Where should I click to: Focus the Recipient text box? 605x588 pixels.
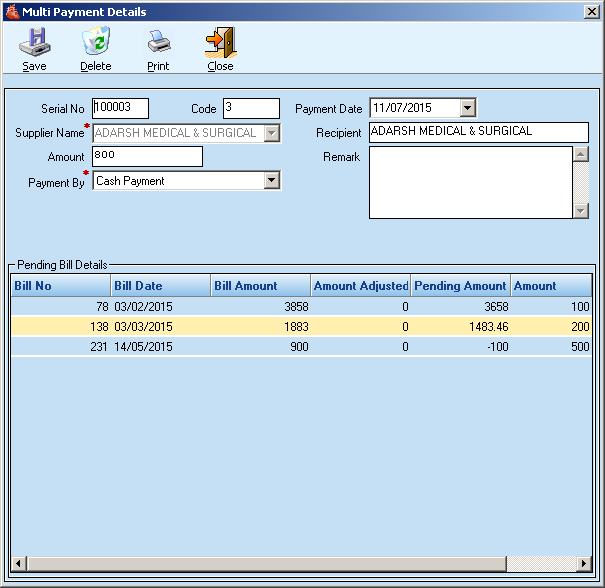(478, 132)
